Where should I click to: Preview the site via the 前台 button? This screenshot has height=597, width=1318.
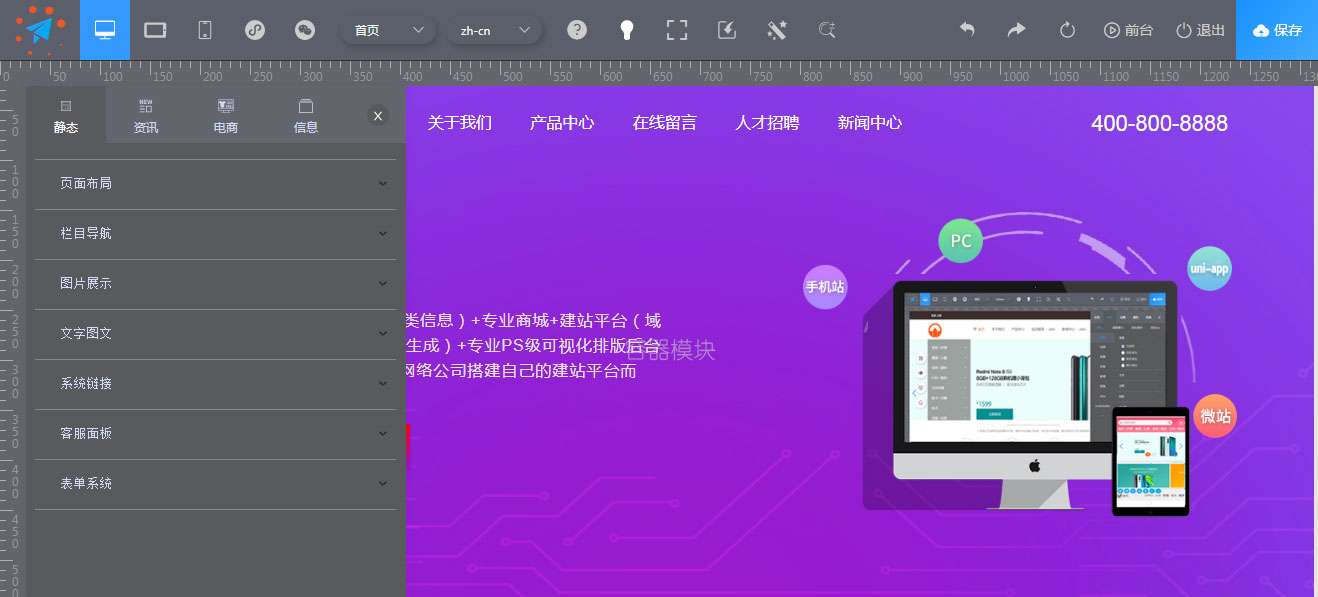tap(1129, 30)
